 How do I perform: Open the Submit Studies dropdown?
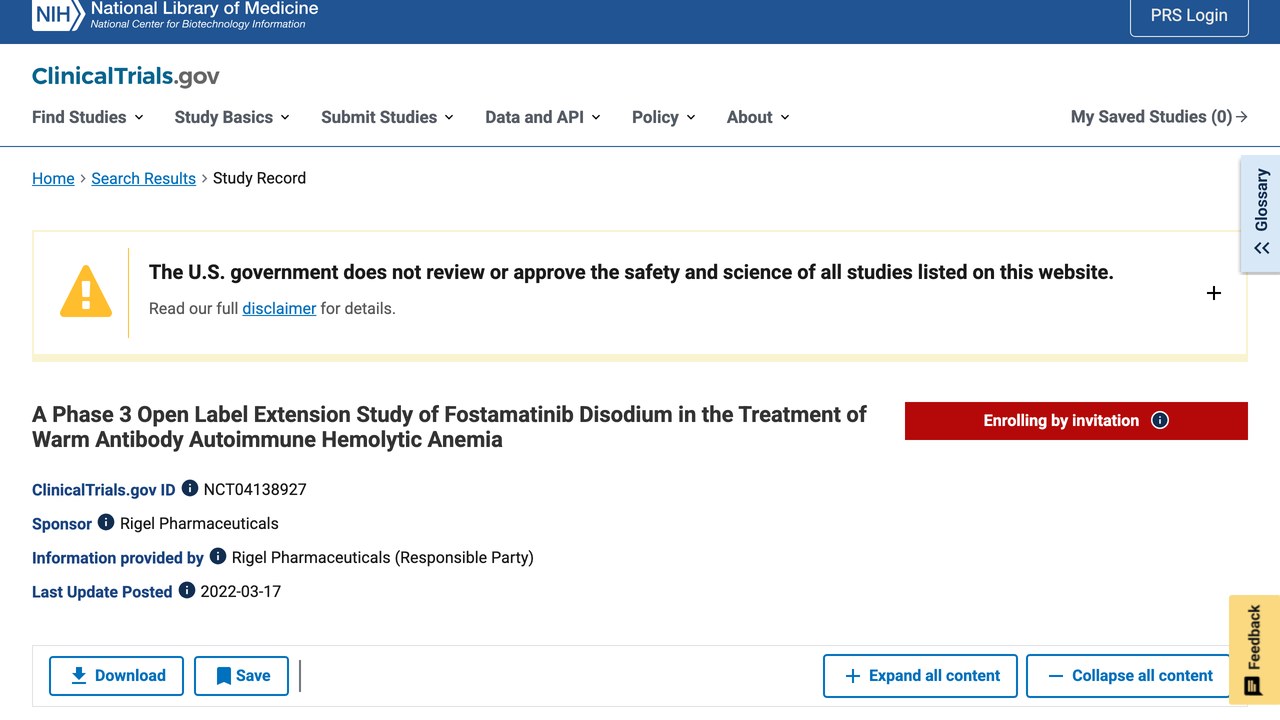pos(387,117)
